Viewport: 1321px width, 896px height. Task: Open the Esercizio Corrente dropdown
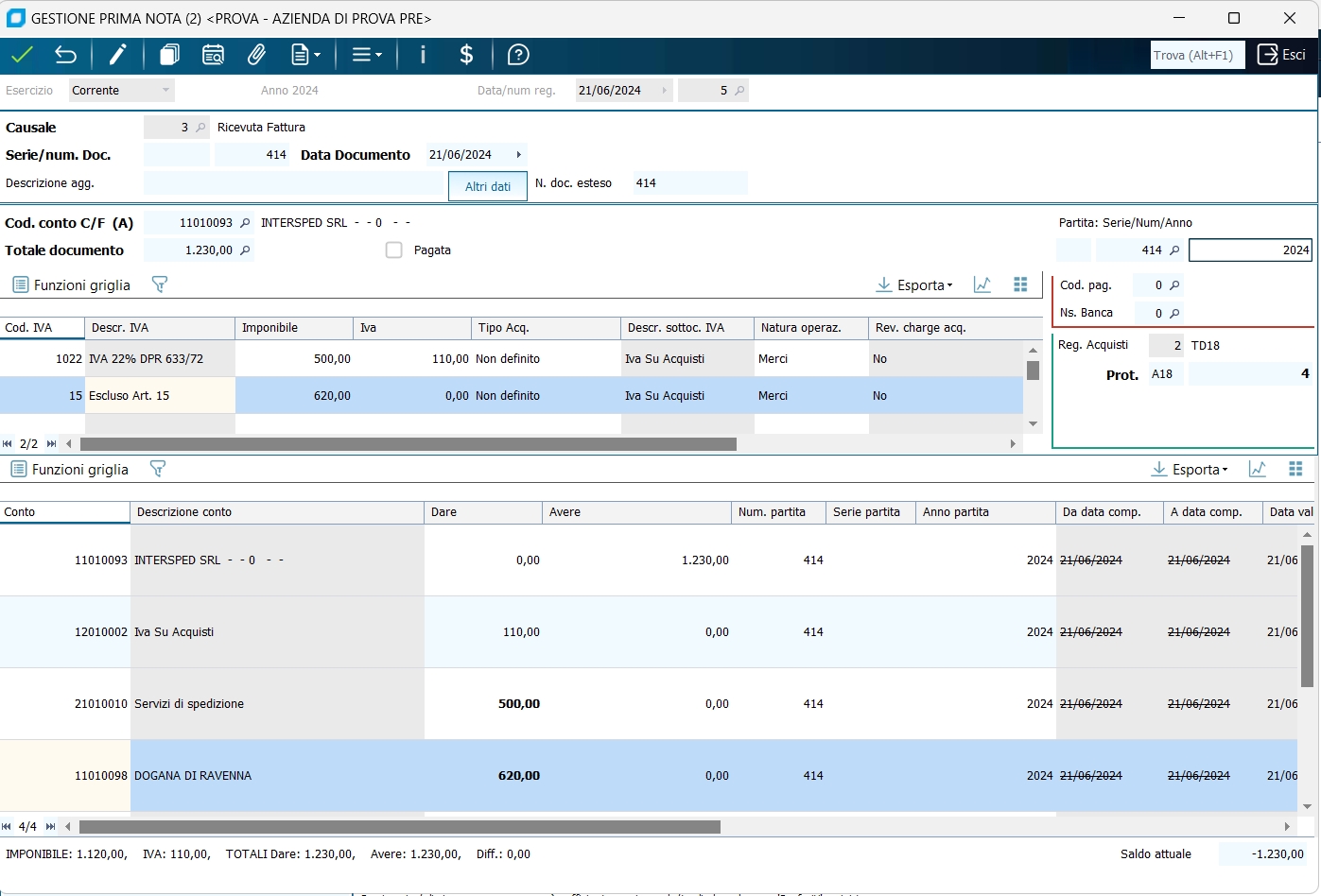tap(122, 91)
